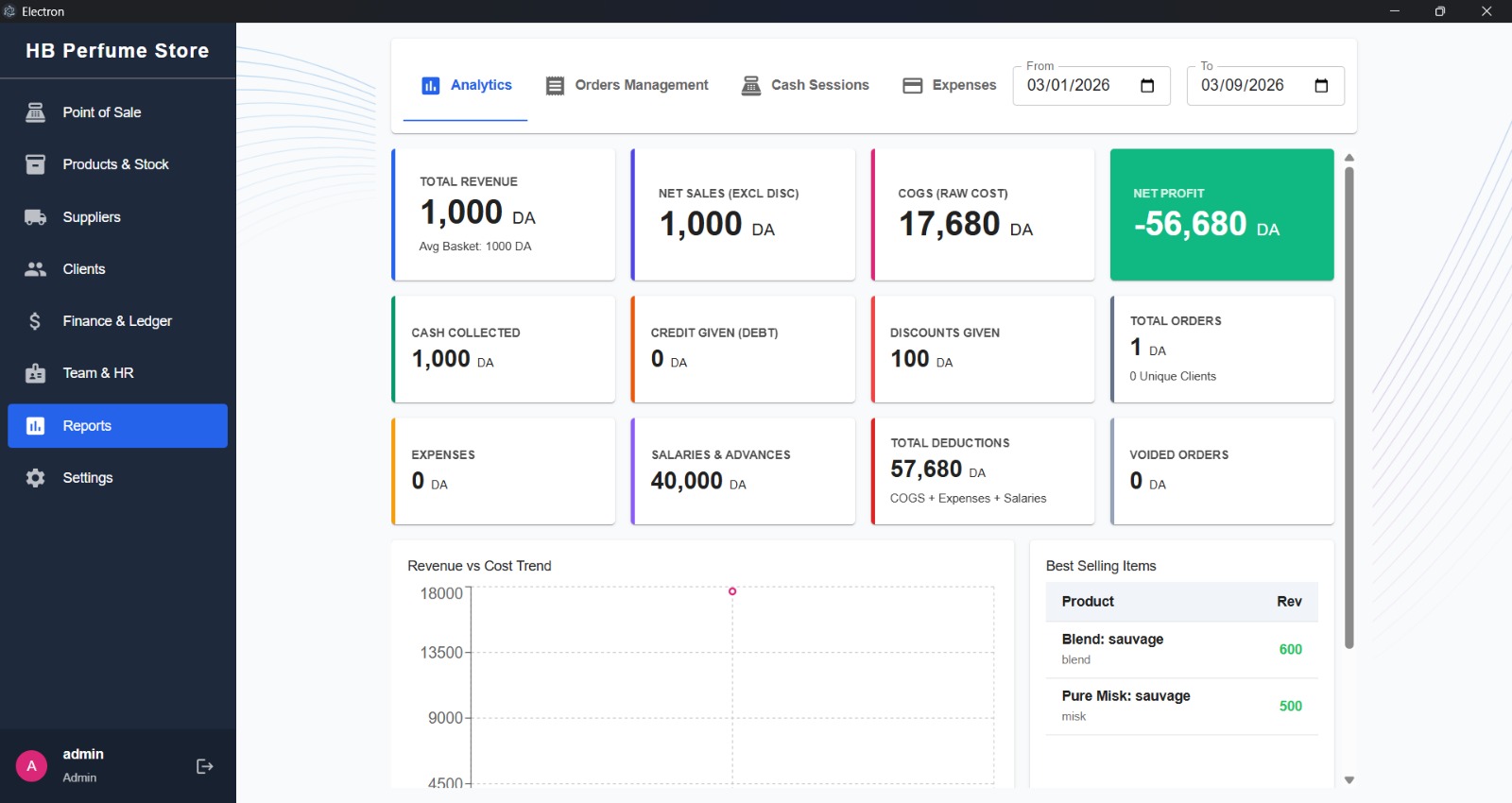Screen dimensions: 1512x803
Task: Log out using the sidebar exit icon
Action: [x=204, y=766]
